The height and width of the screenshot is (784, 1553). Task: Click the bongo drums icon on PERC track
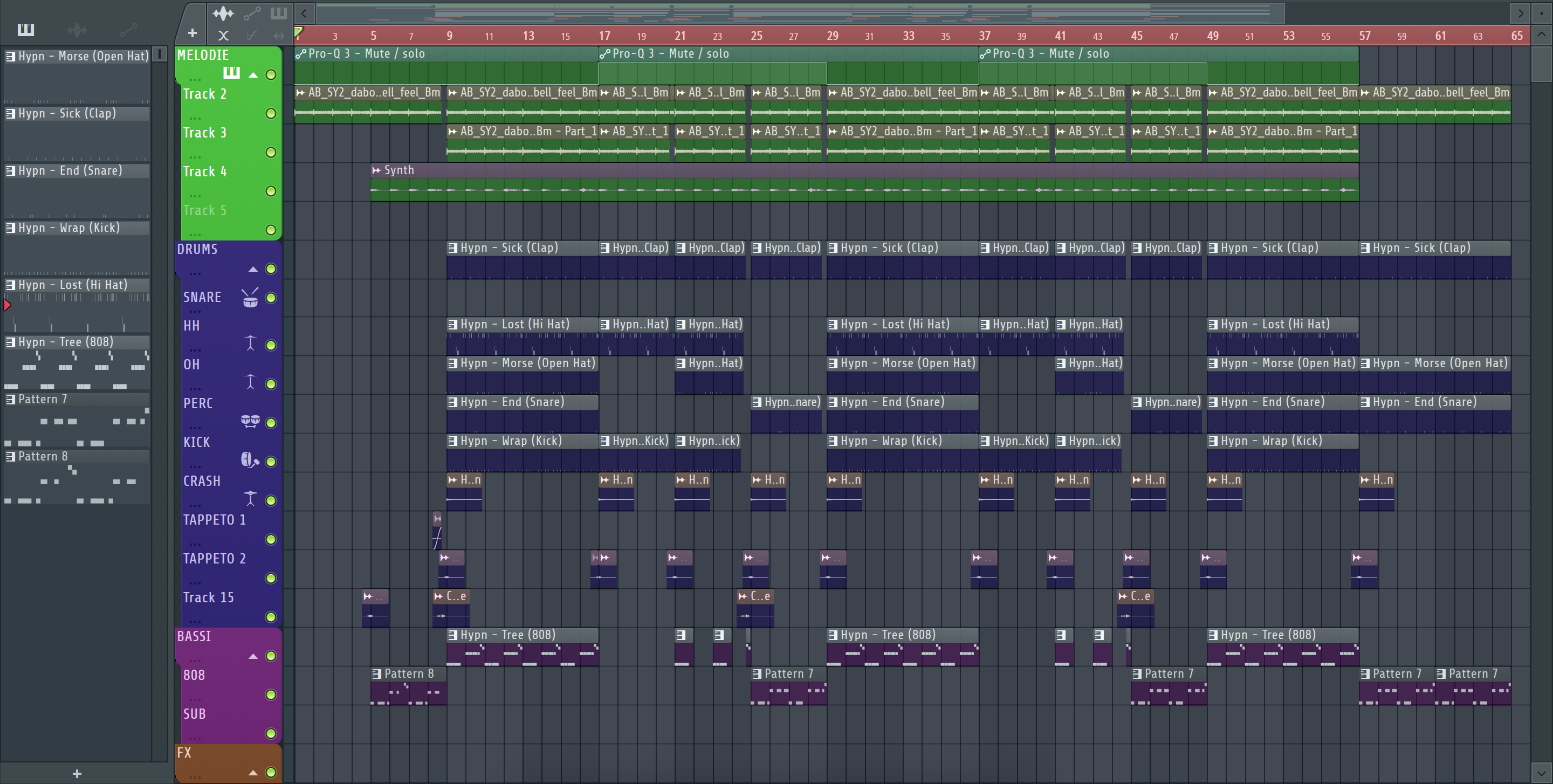250,421
